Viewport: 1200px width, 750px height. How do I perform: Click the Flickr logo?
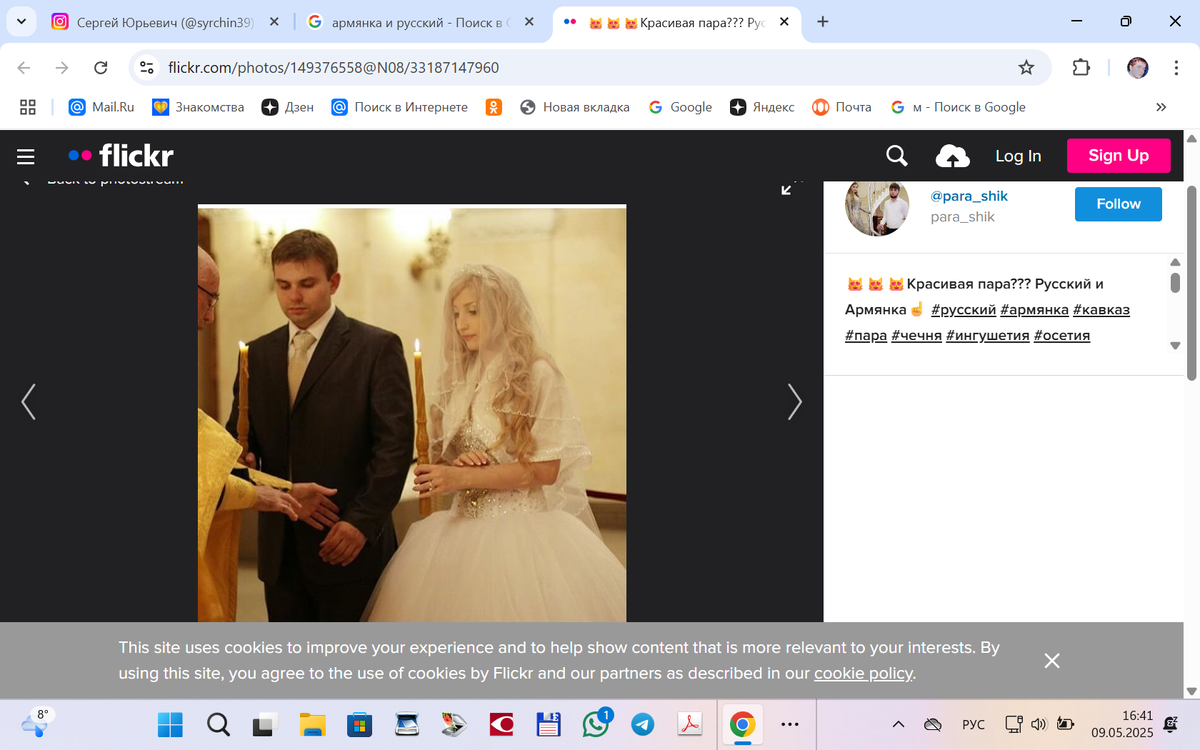click(x=121, y=156)
